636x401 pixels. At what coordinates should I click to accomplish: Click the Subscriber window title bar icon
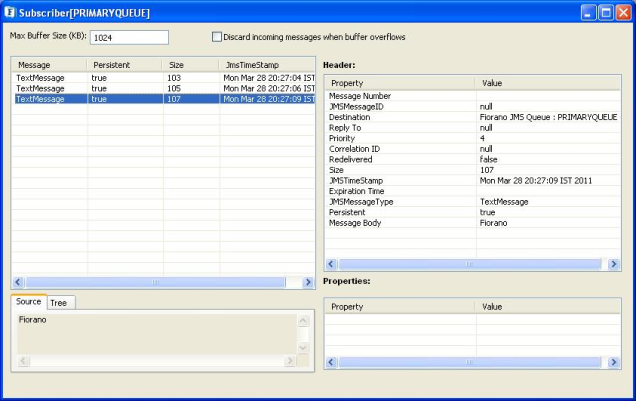[10, 11]
